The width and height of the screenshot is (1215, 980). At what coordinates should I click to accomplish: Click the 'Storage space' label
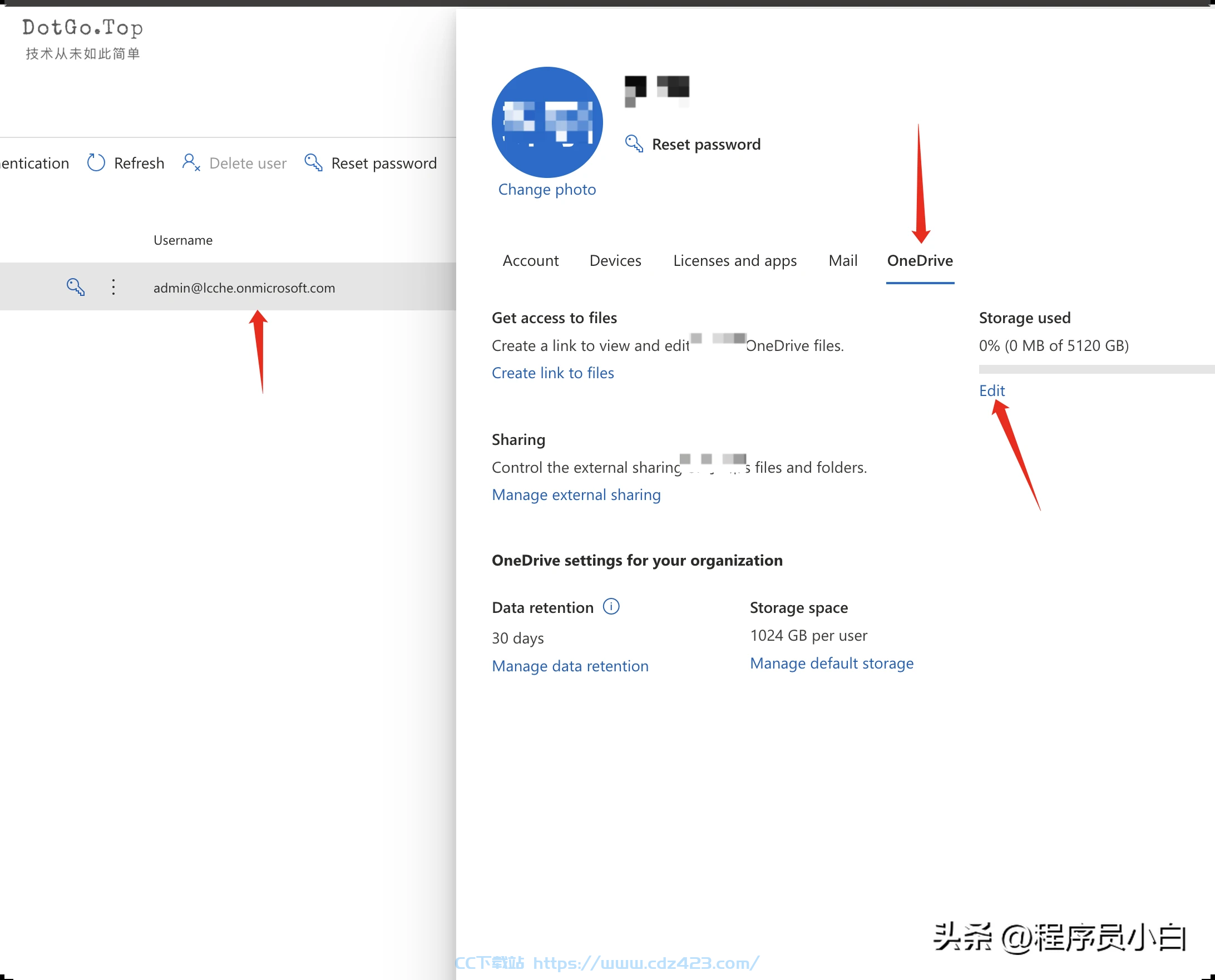(798, 607)
